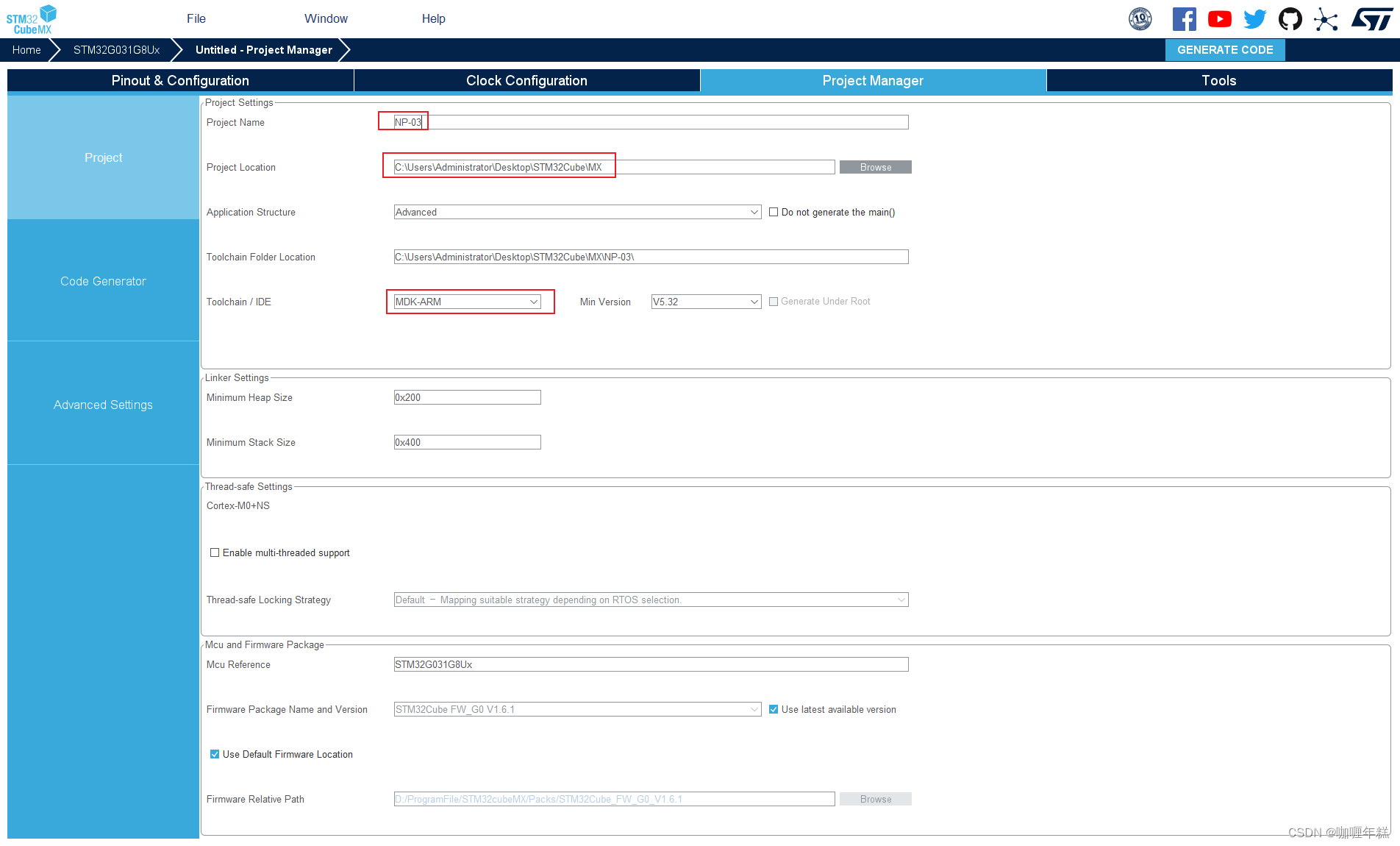The image size is (1400, 846).
Task: Click the Firmware Relative Path field
Action: click(x=614, y=799)
